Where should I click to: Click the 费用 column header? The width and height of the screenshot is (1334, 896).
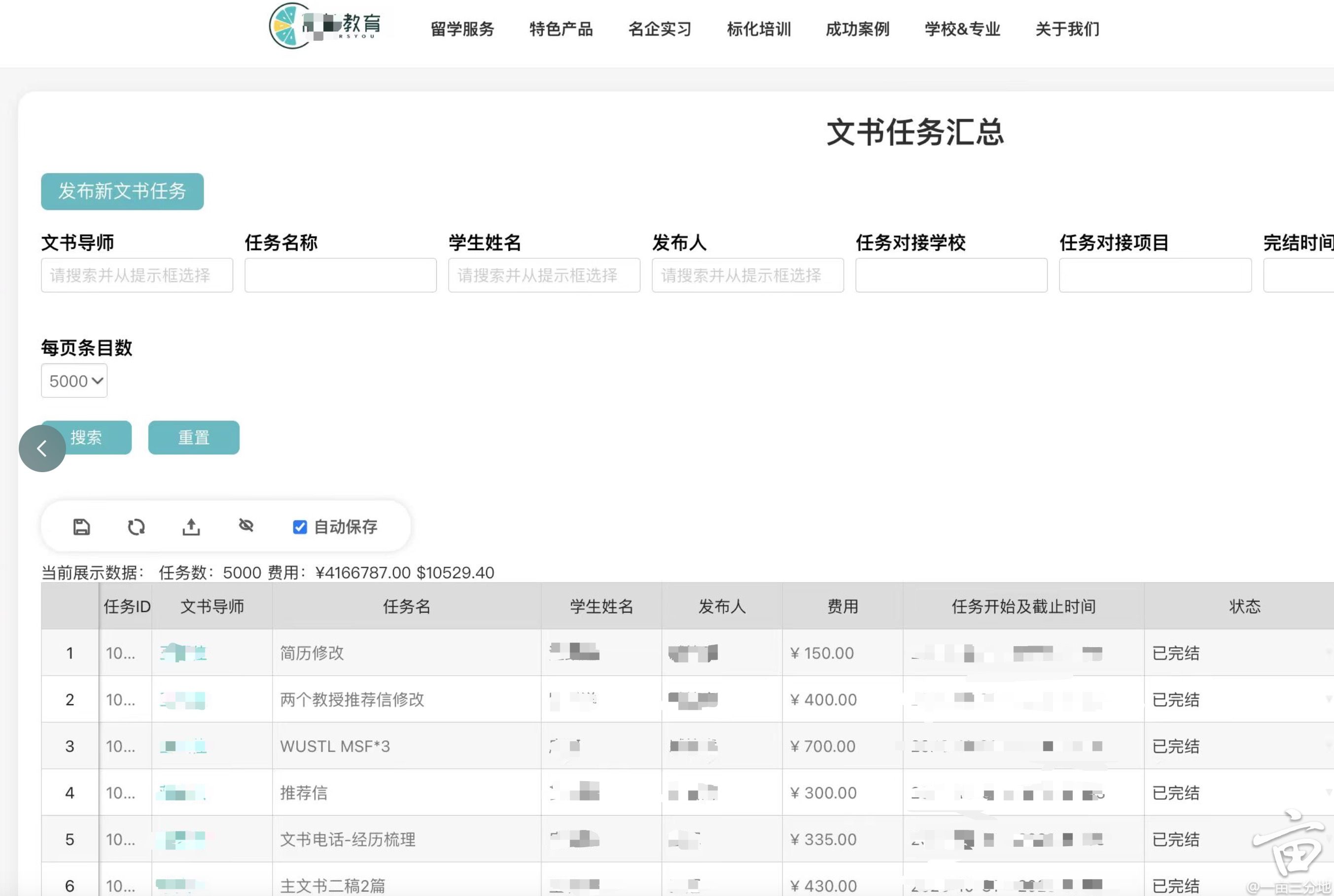(x=843, y=606)
